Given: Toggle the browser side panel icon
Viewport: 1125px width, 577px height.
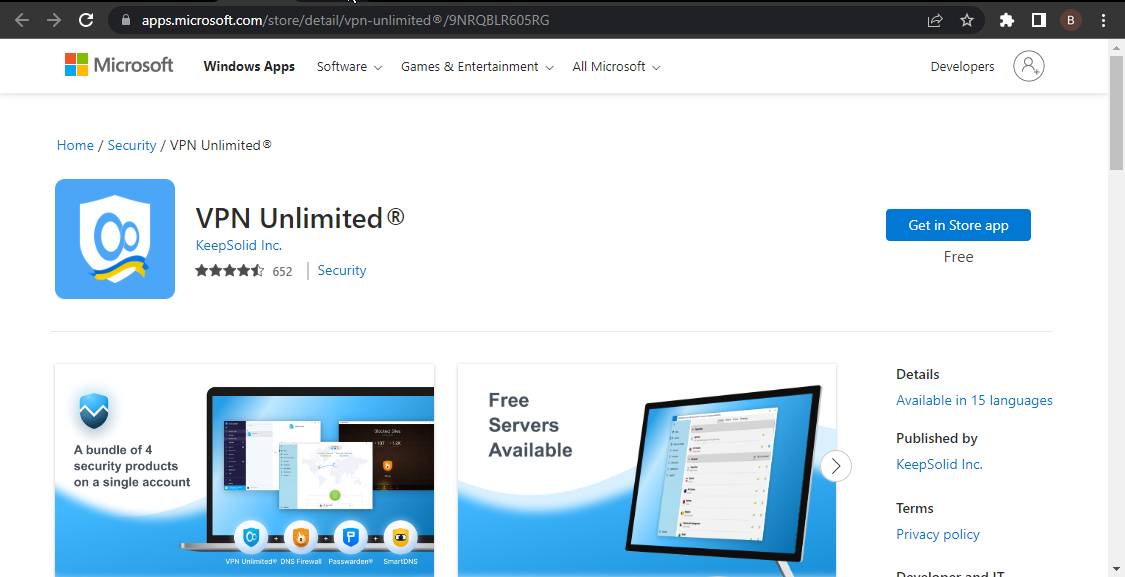Looking at the screenshot, I should [1039, 20].
